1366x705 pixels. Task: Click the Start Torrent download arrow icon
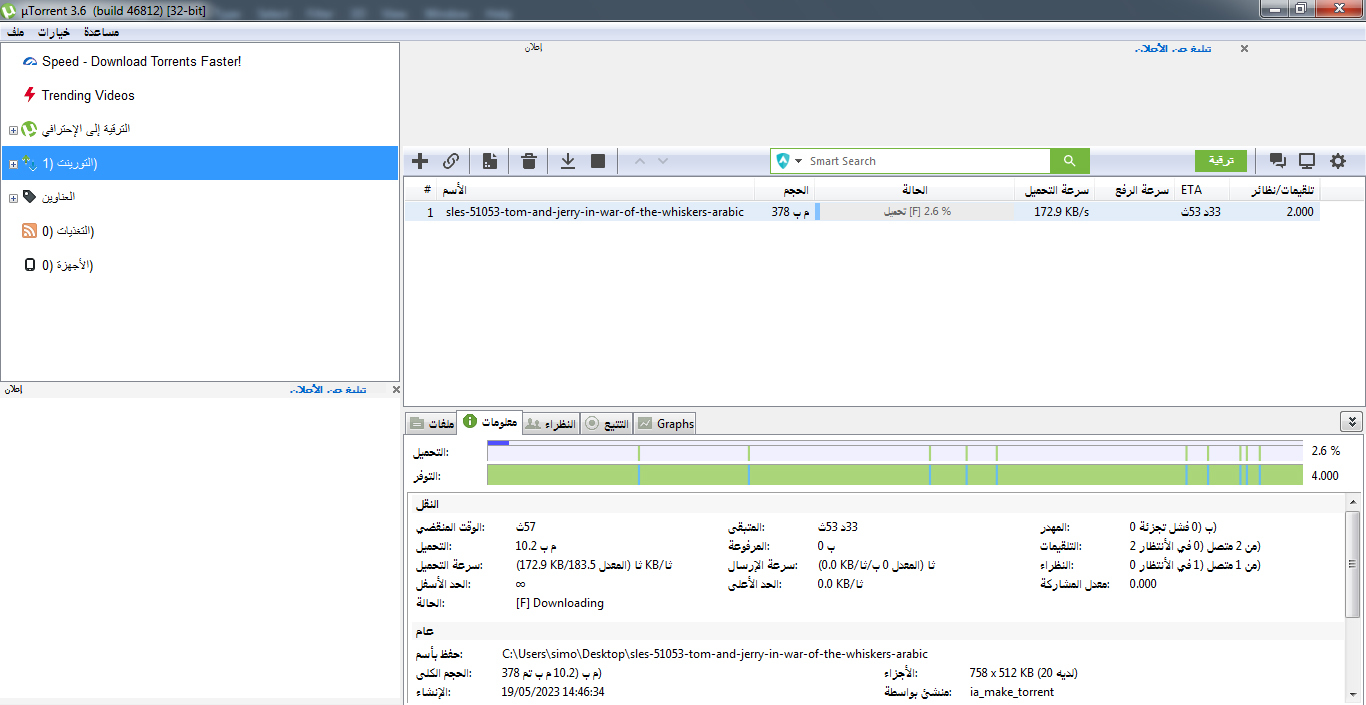[567, 161]
